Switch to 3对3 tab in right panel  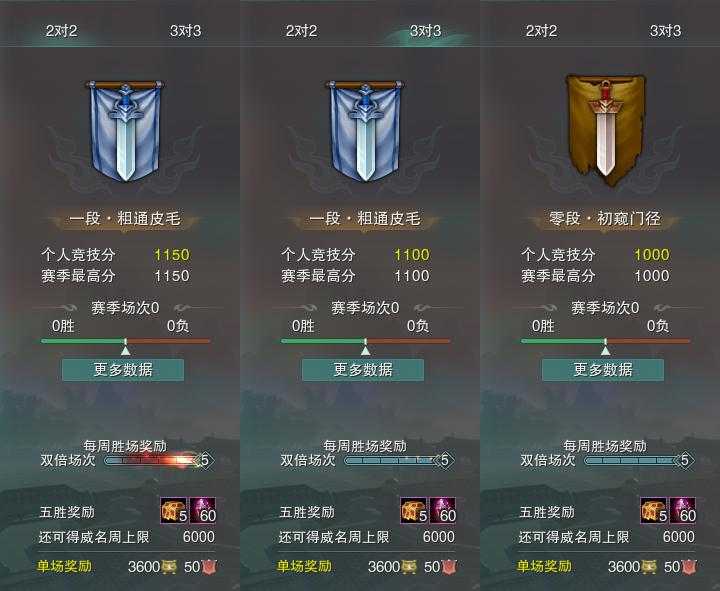click(x=665, y=31)
